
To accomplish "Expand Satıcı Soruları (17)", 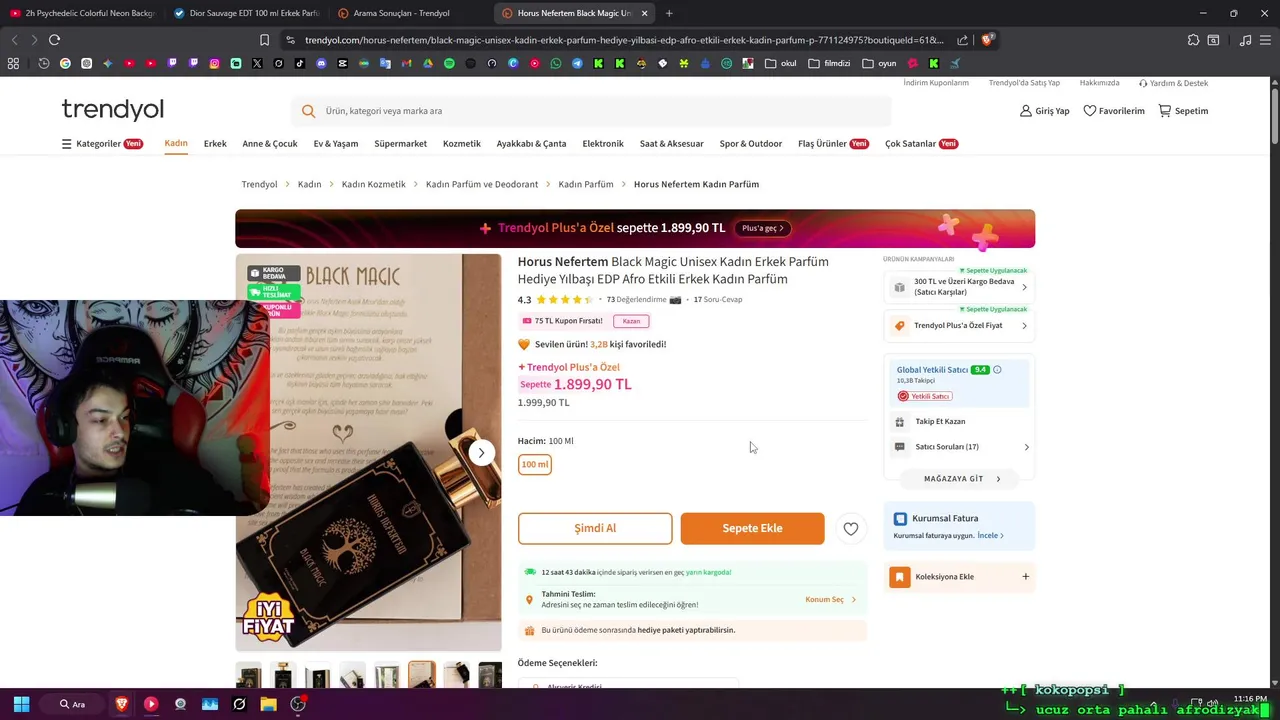I will (x=959, y=447).
